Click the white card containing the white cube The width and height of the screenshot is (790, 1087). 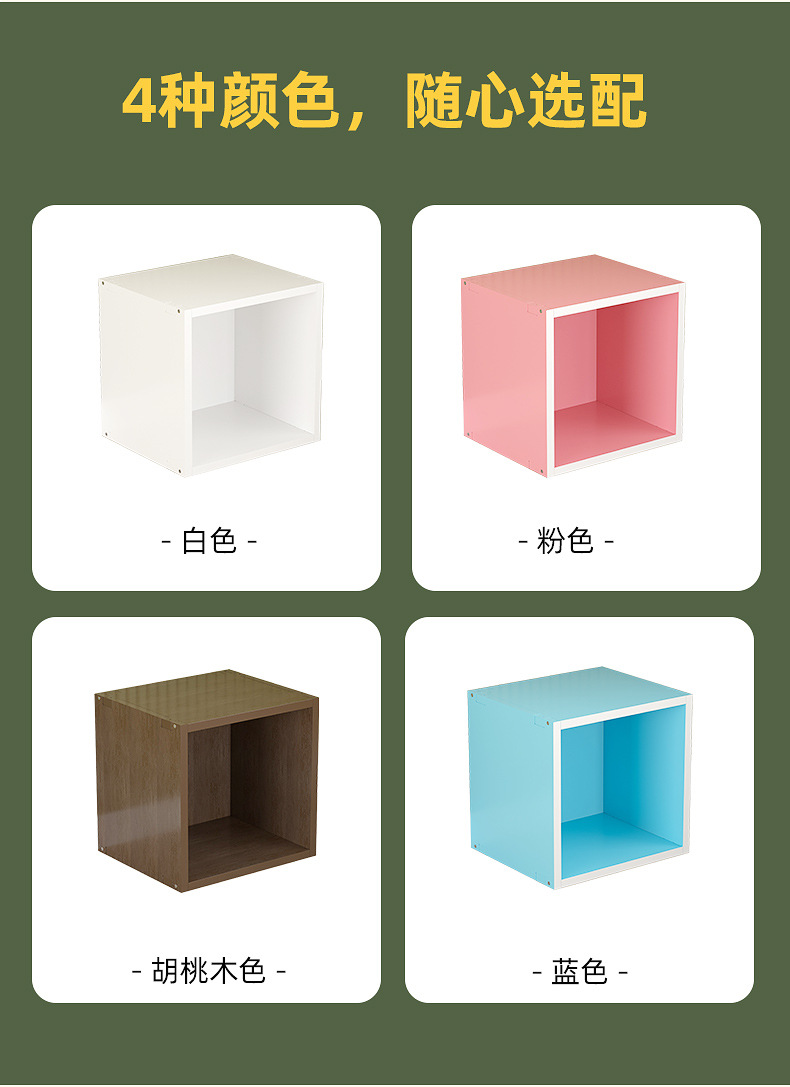tap(207, 398)
